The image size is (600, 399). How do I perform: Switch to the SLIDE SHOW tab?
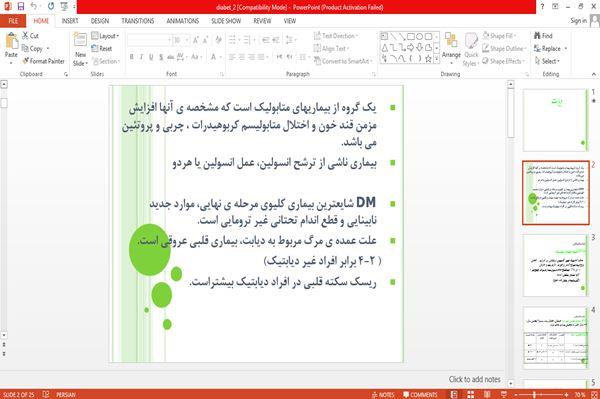[226, 21]
